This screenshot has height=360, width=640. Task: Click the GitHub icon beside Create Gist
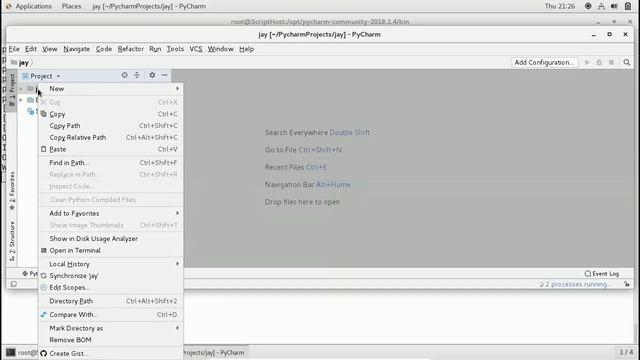coord(44,353)
